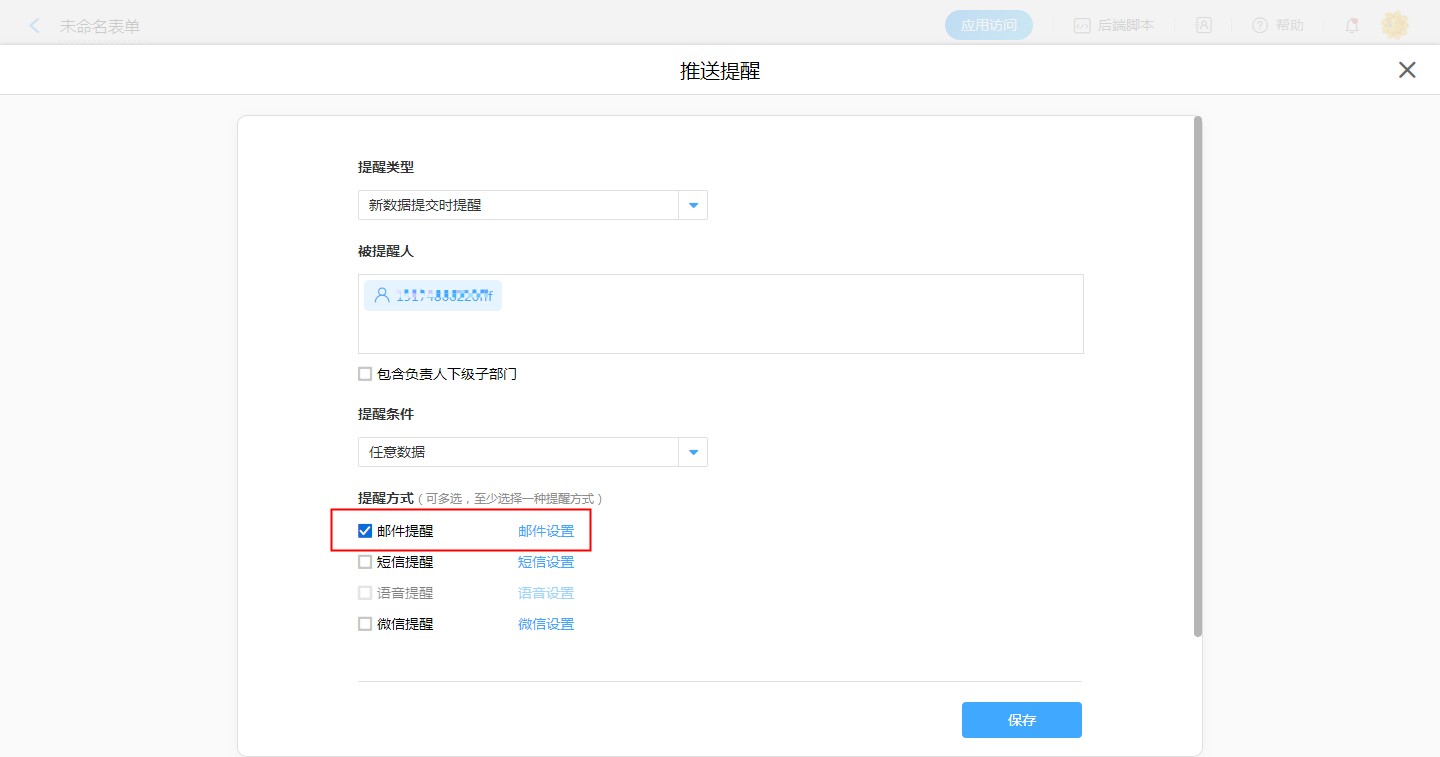Uncheck the 邮件提醒 checkbox
This screenshot has height=757, width=1440.
click(x=365, y=531)
